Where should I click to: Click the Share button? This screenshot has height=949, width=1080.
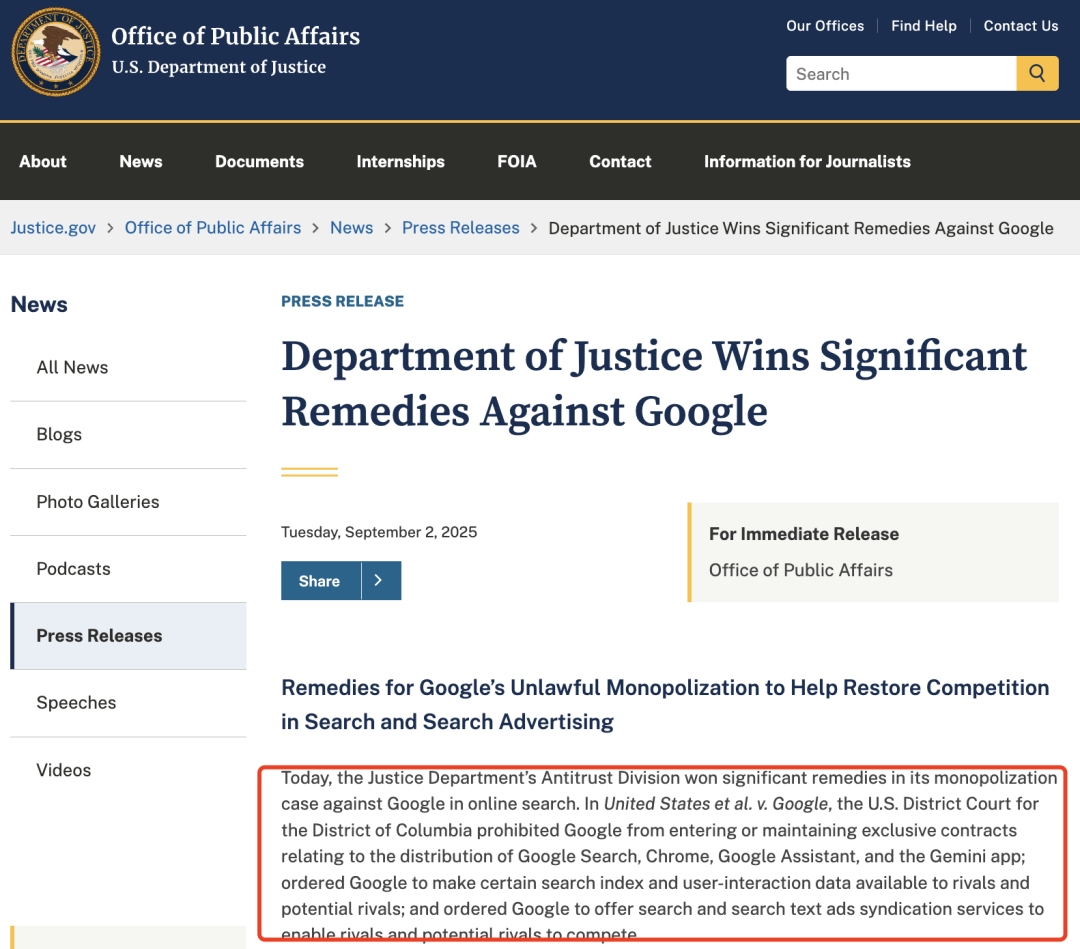pyautogui.click(x=320, y=581)
